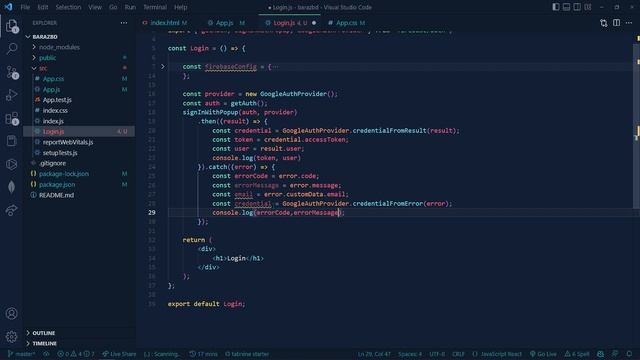Click the compare changes icon in editor toolbar

604,23
